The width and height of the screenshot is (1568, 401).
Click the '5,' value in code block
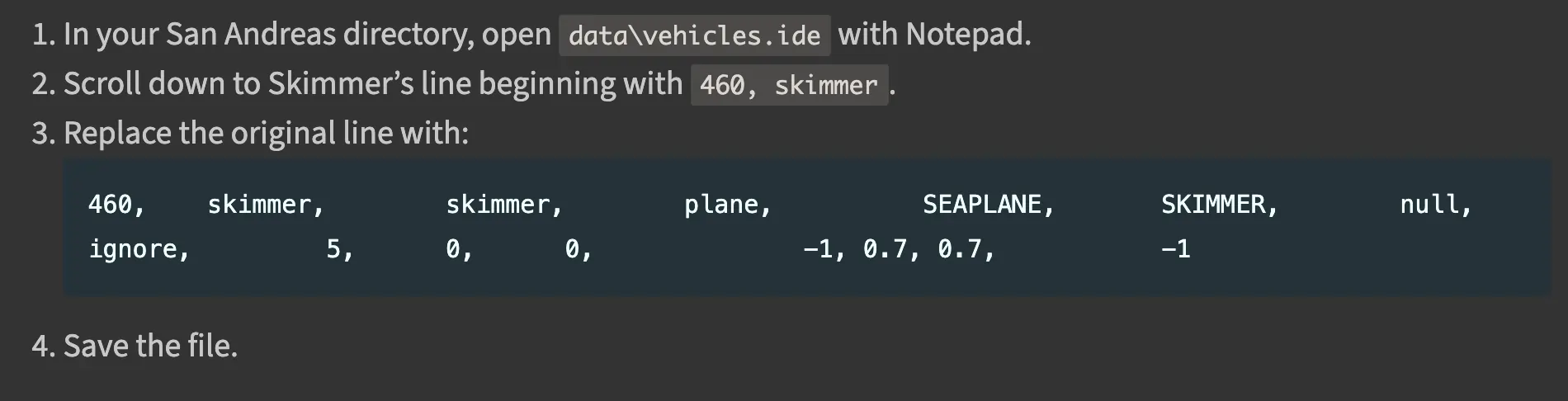click(340, 248)
